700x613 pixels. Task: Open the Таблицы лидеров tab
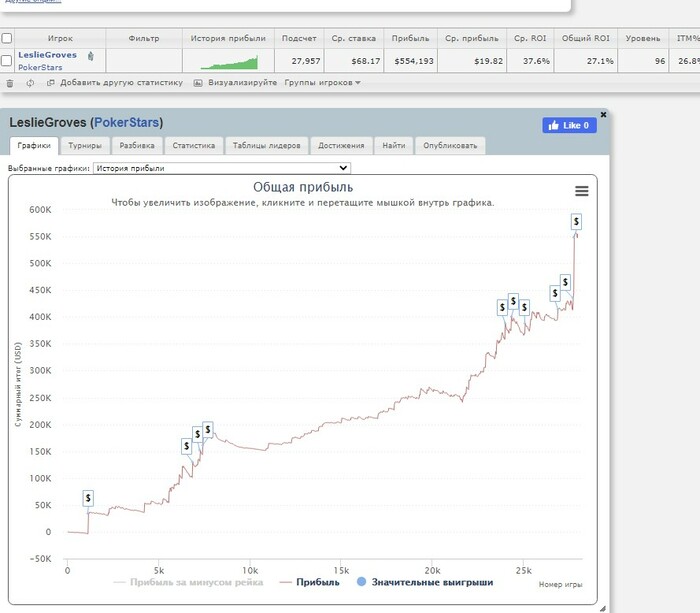coord(267,146)
